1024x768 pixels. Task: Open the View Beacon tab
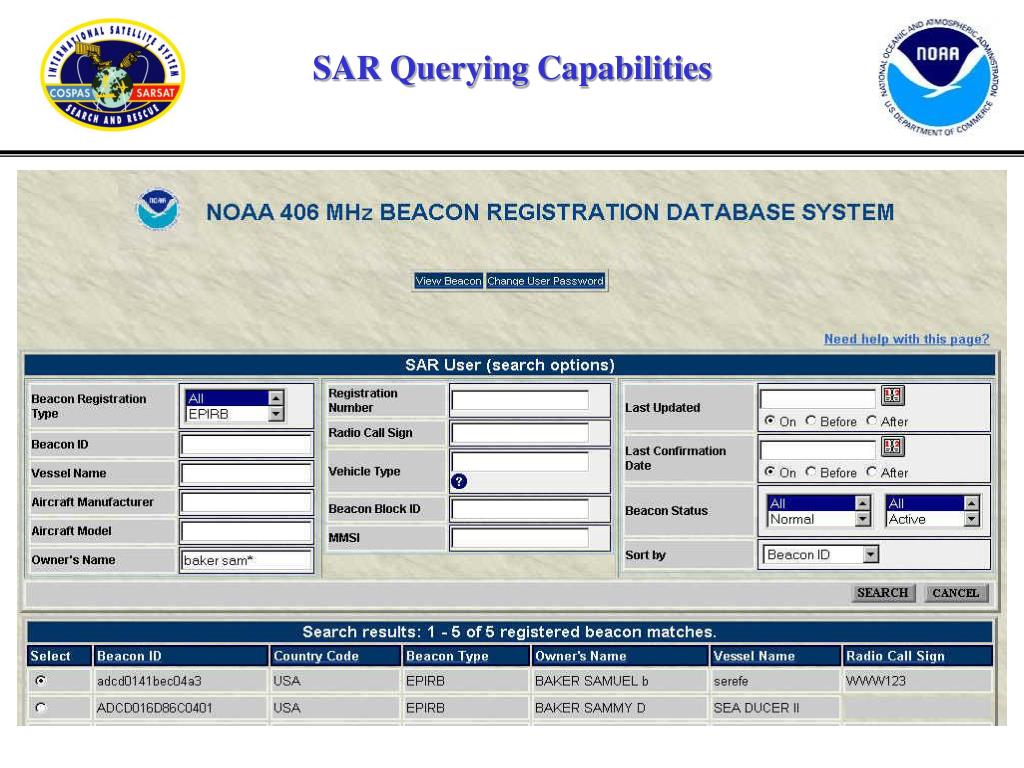[x=448, y=281]
